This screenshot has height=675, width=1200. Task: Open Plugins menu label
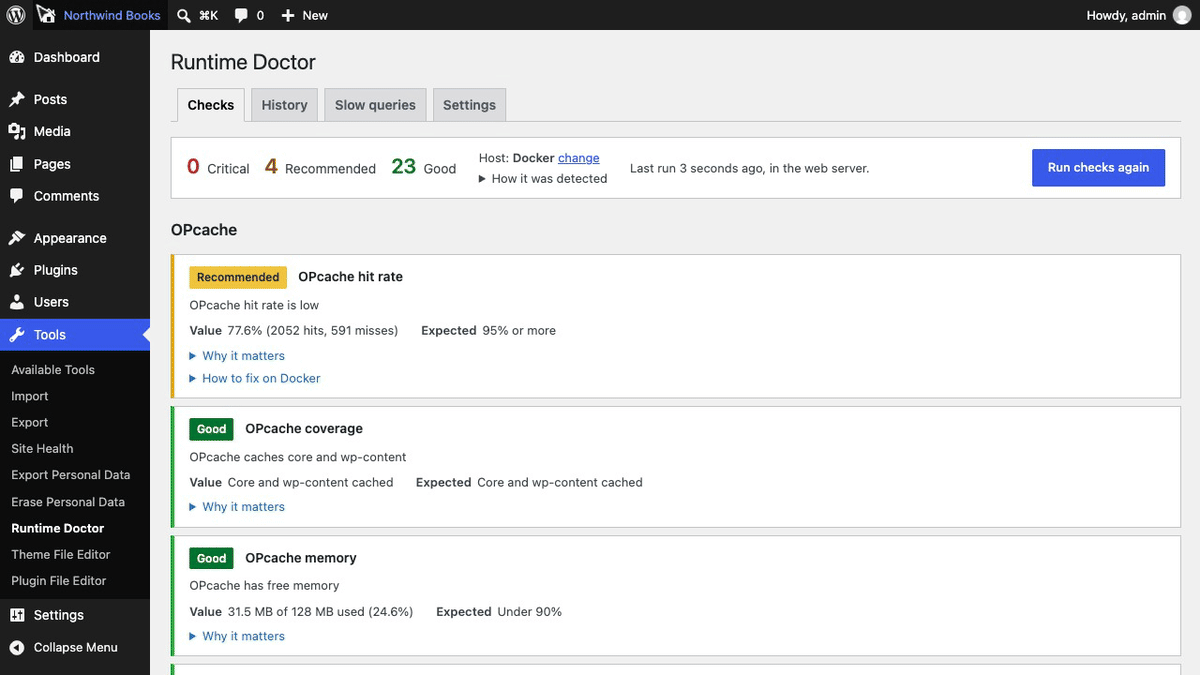pyautogui.click(x=56, y=270)
